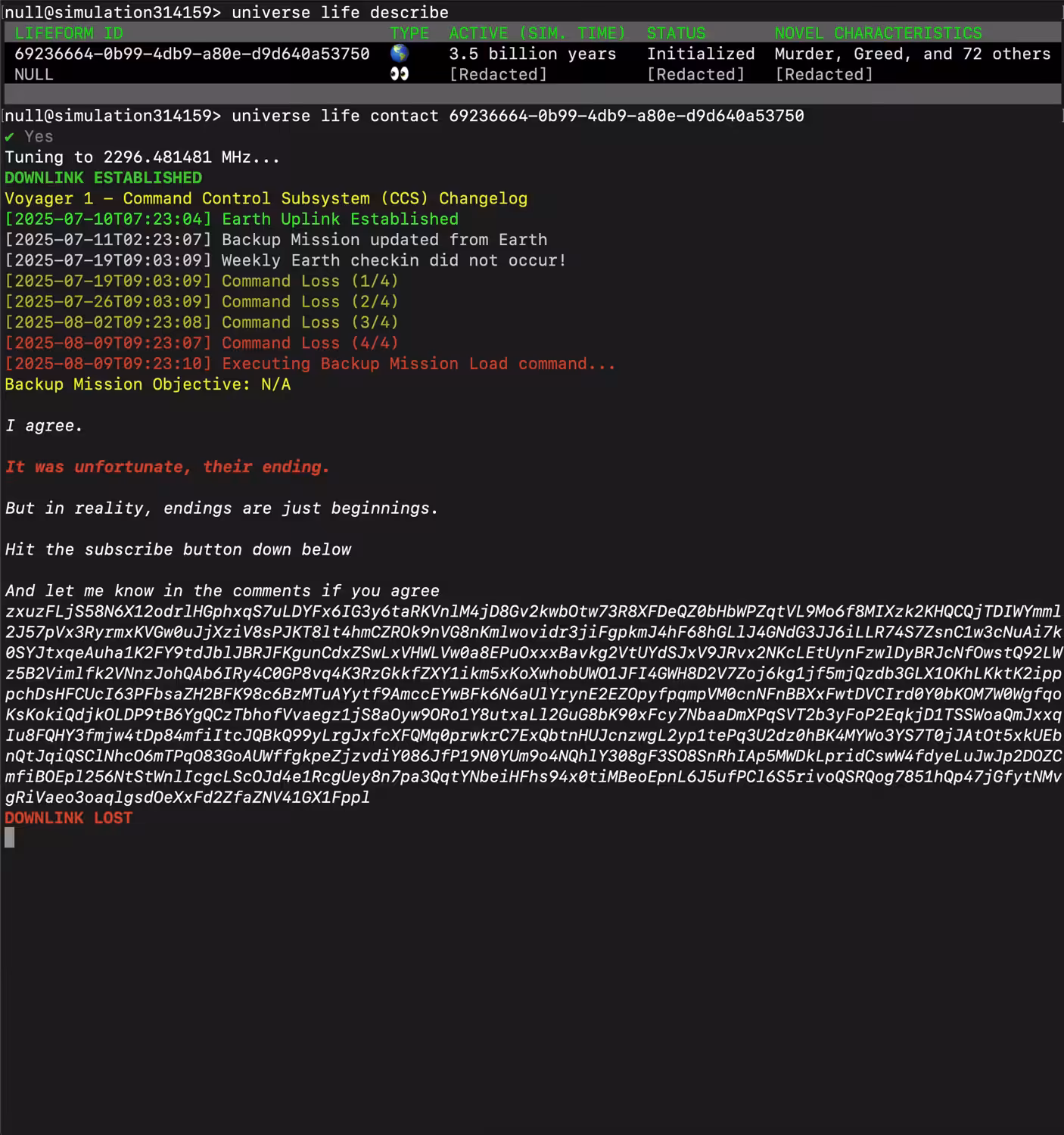Click 'And let me know in the comments' line
Image resolution: width=1064 pixels, height=1135 pixels.
(x=222, y=591)
